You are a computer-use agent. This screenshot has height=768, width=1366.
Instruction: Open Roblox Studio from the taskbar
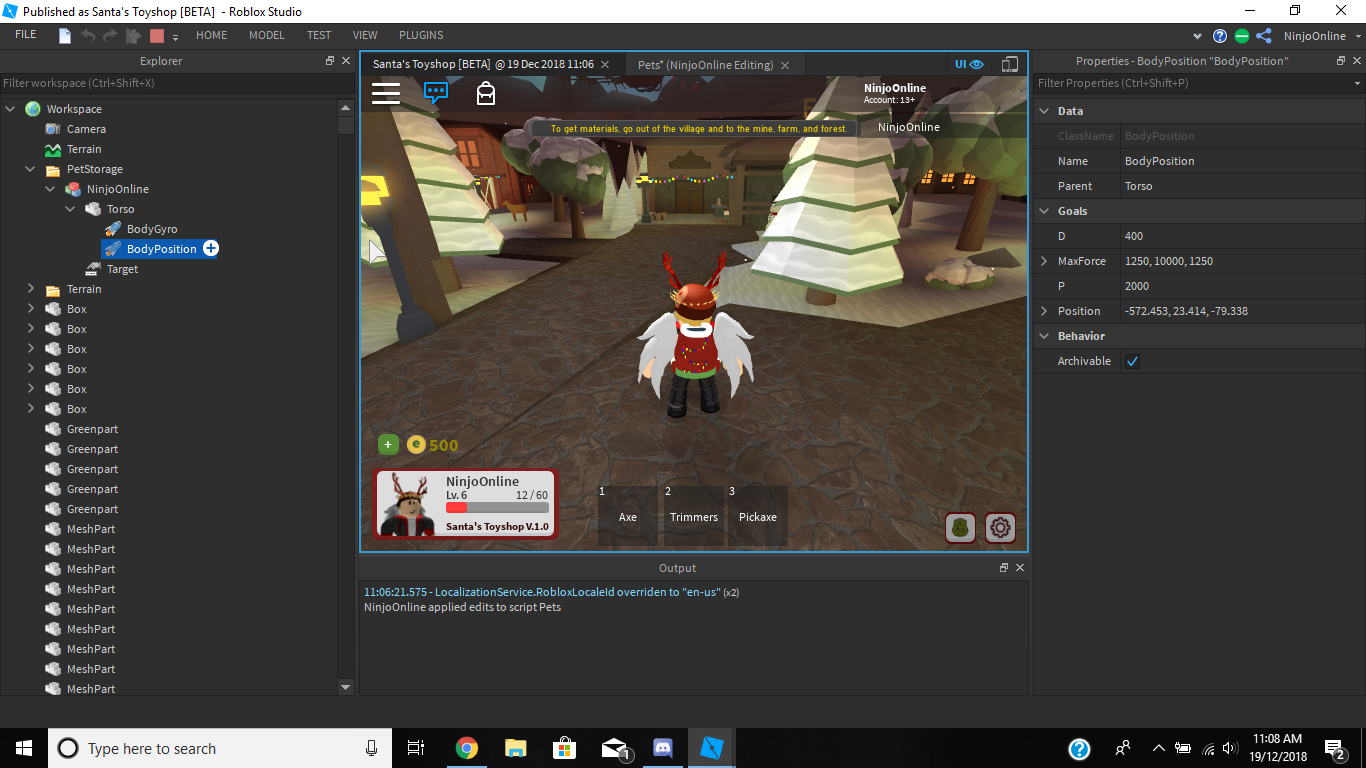(x=711, y=747)
